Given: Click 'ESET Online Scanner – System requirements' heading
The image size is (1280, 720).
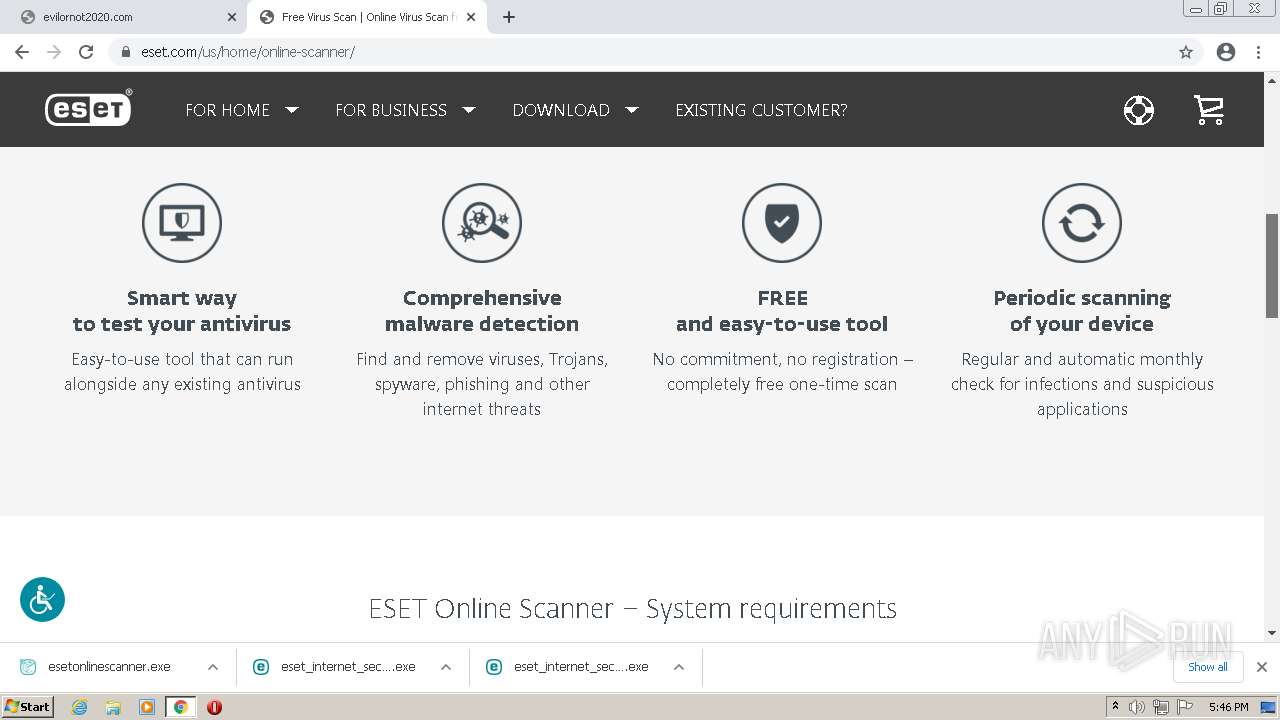Looking at the screenshot, I should click(x=633, y=608).
